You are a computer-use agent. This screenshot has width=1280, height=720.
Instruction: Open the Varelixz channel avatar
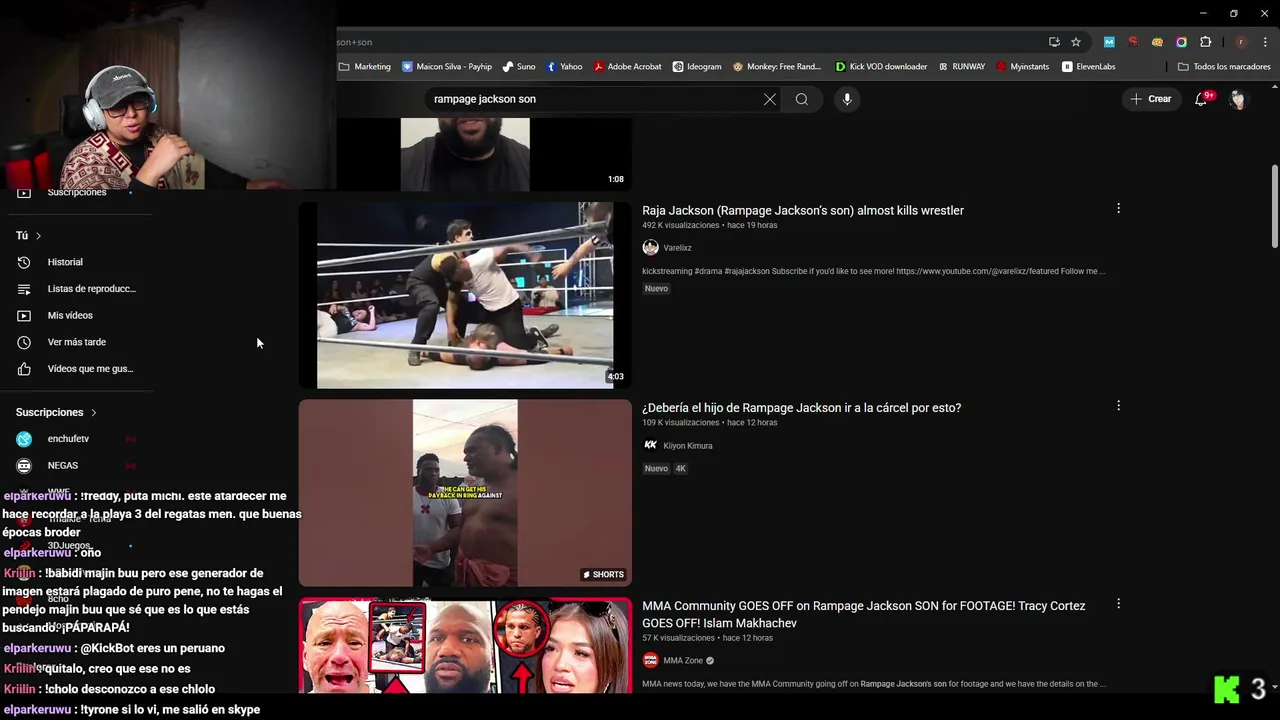(x=650, y=248)
